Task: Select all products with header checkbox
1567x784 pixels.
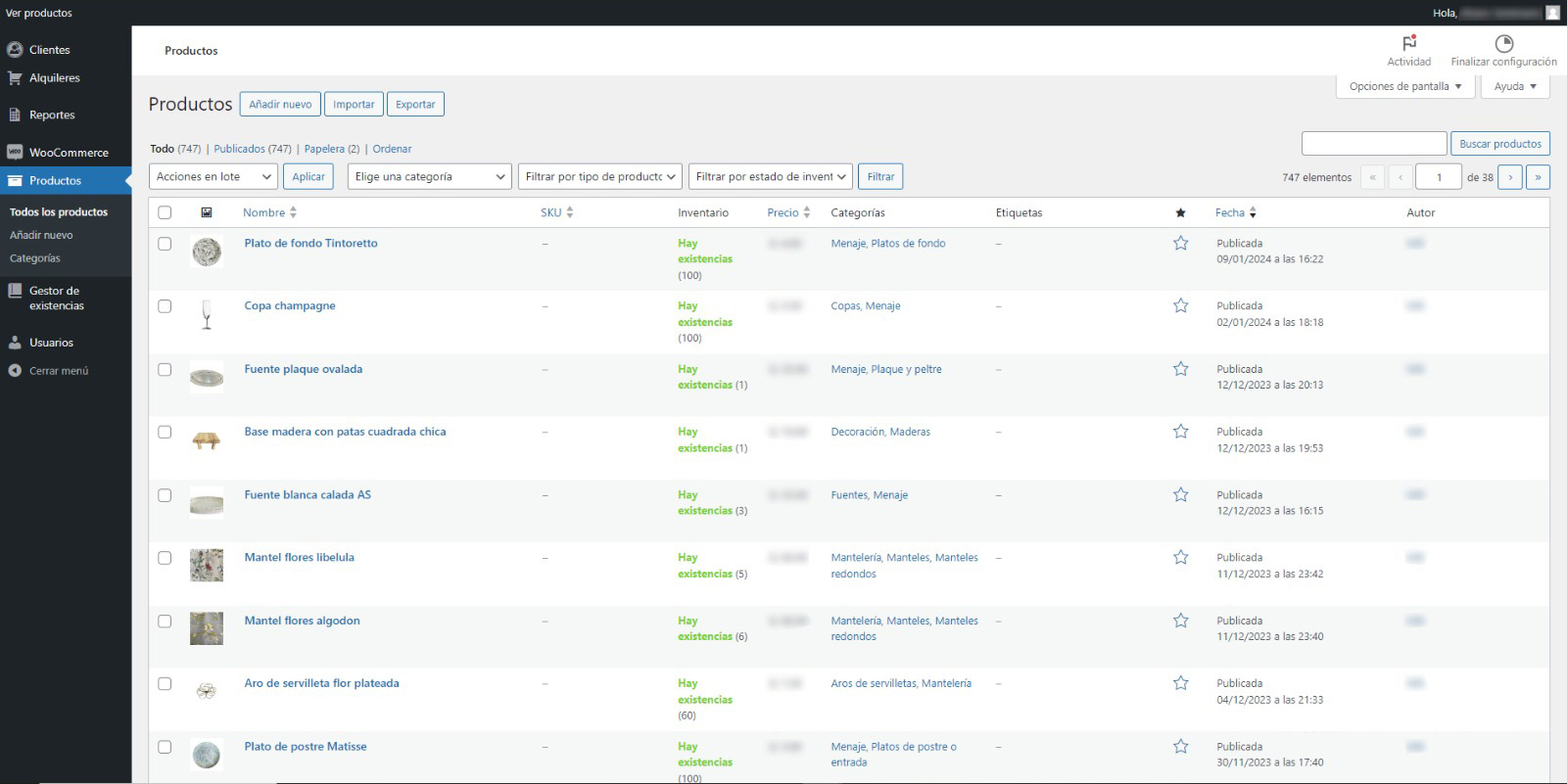Action: click(x=165, y=212)
